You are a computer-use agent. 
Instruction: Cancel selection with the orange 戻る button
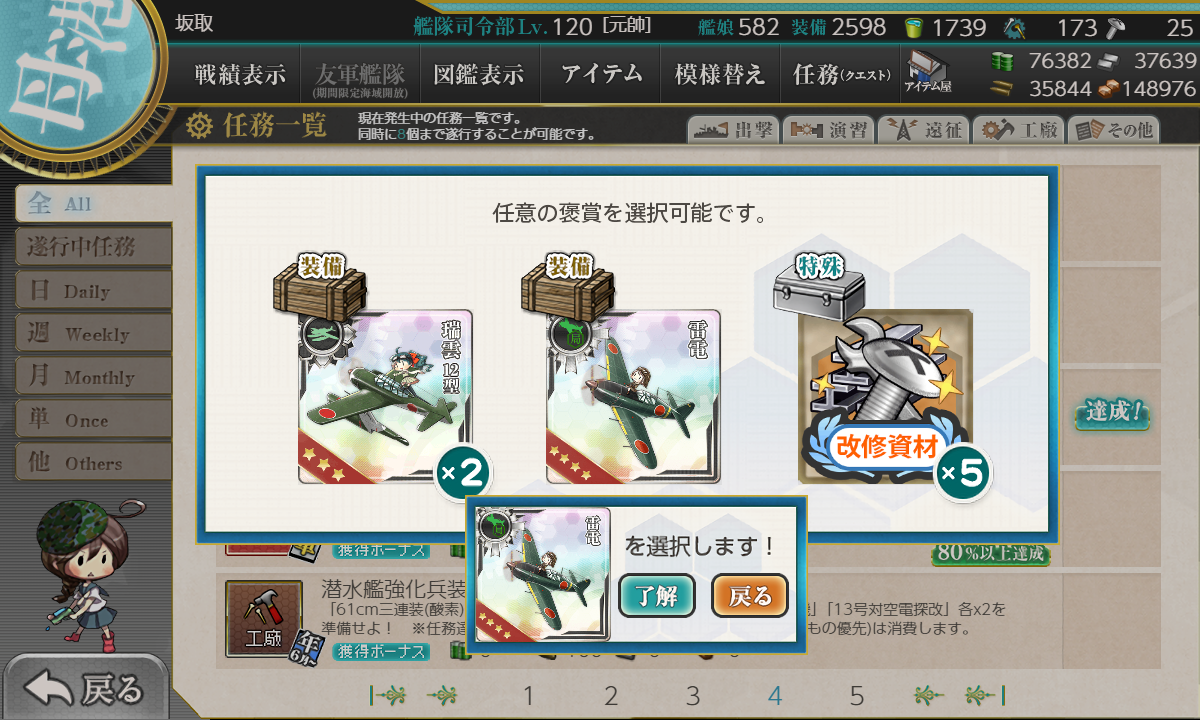(750, 596)
